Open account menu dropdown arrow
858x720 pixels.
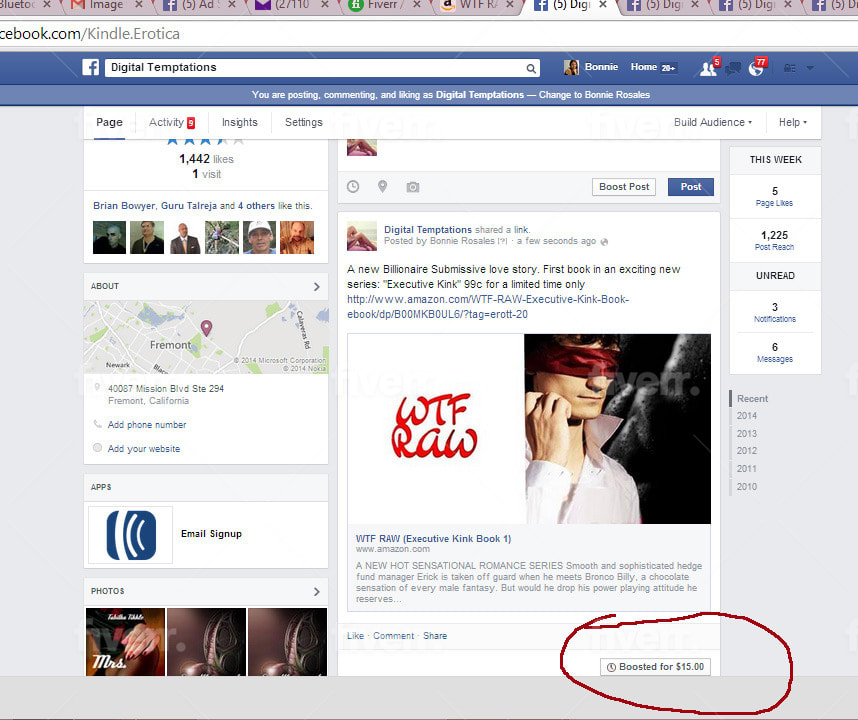coord(810,68)
